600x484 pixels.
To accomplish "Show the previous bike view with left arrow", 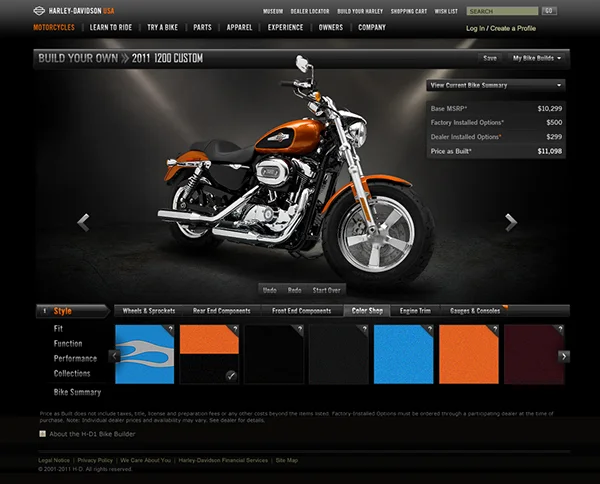I will [83, 222].
